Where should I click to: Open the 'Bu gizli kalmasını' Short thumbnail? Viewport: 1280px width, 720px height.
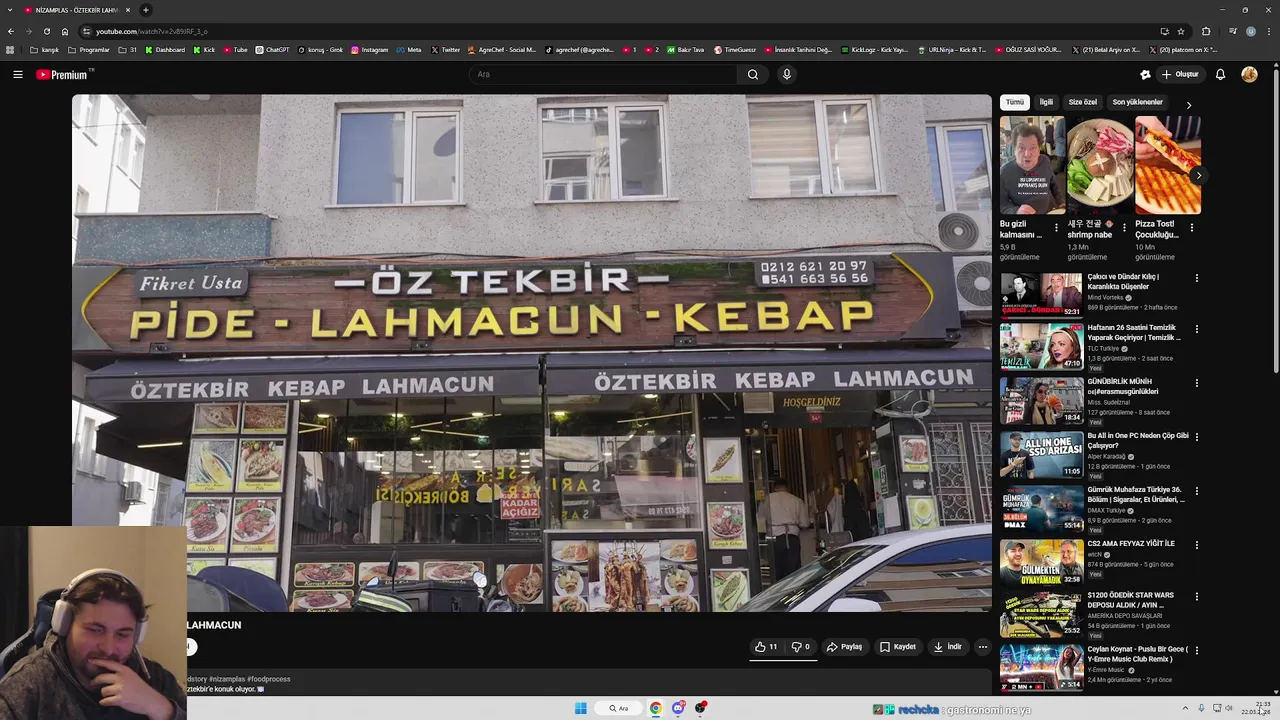click(x=1032, y=165)
